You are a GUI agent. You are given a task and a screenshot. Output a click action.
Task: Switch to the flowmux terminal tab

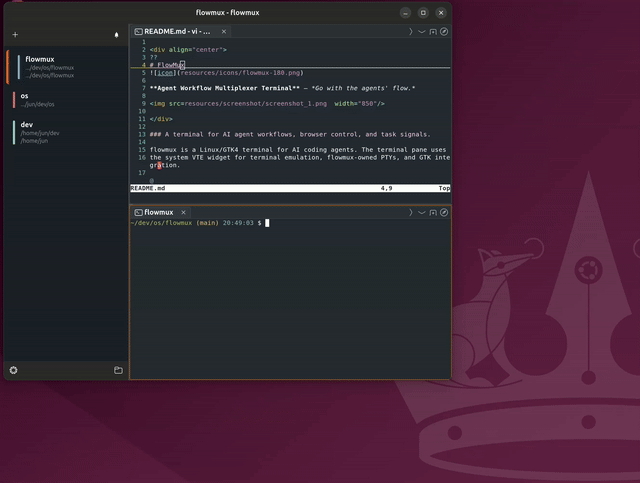(x=160, y=212)
